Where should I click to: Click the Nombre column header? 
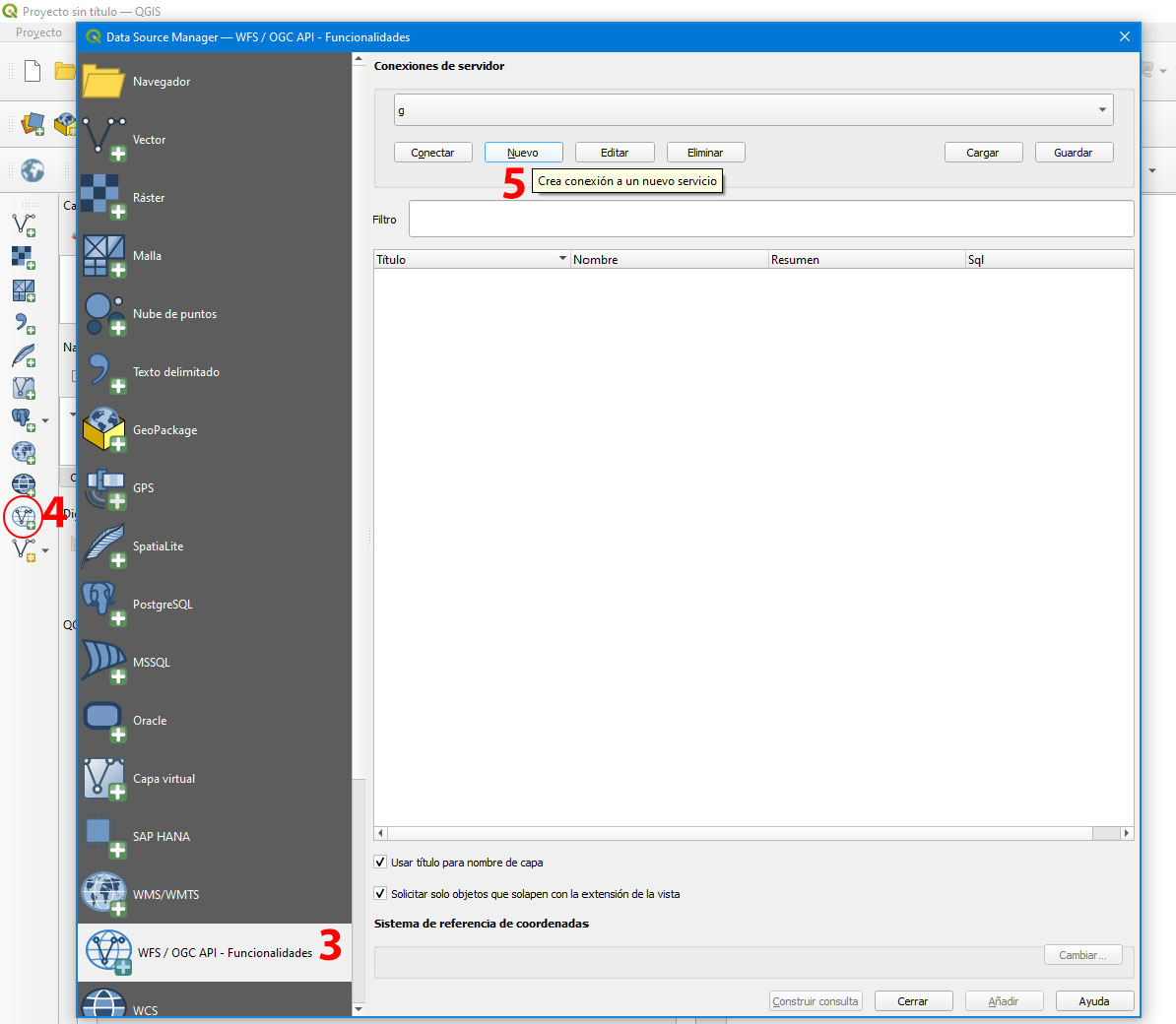[x=669, y=259]
